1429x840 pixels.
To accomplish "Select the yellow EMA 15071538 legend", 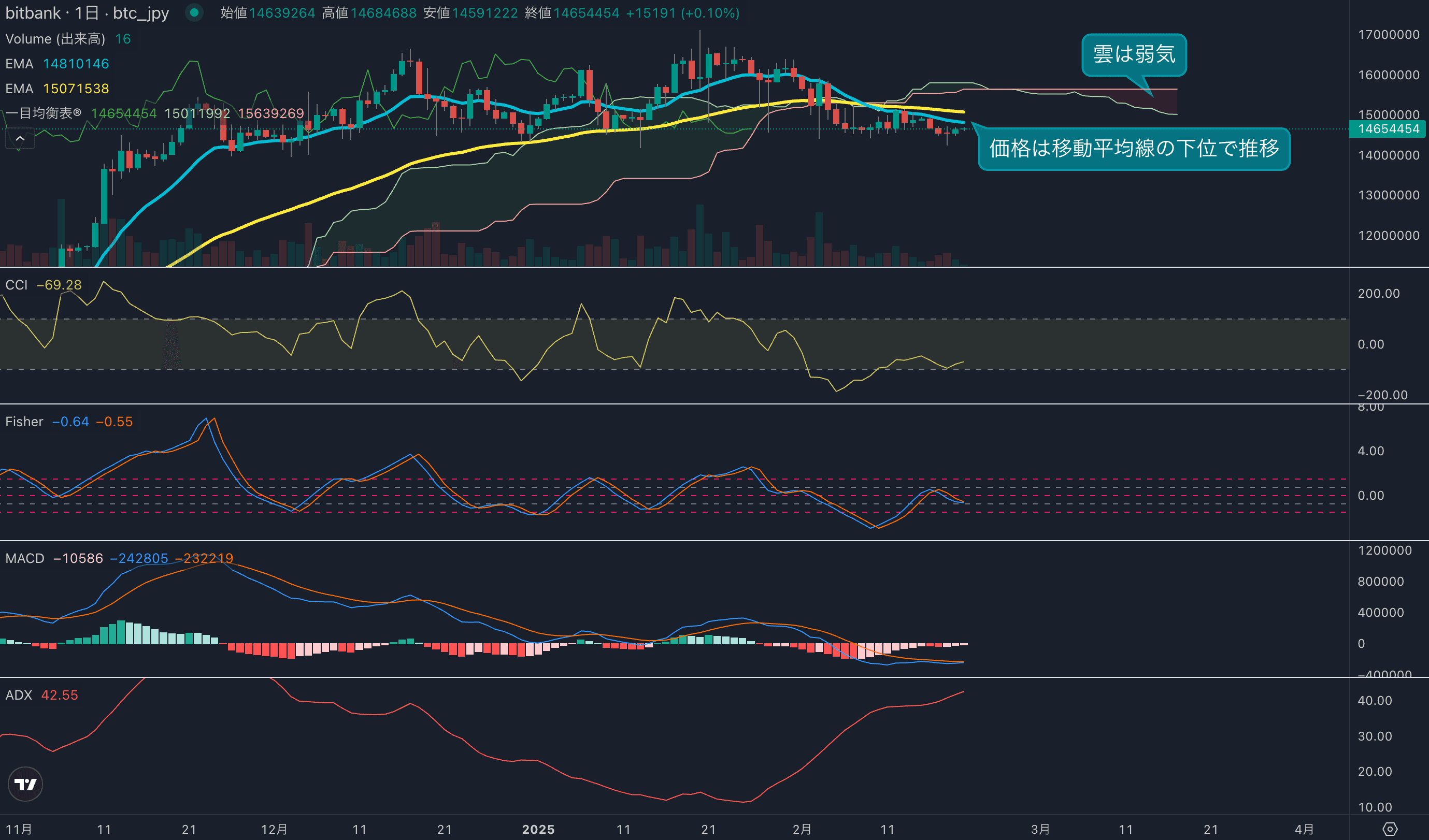I will pyautogui.click(x=56, y=89).
